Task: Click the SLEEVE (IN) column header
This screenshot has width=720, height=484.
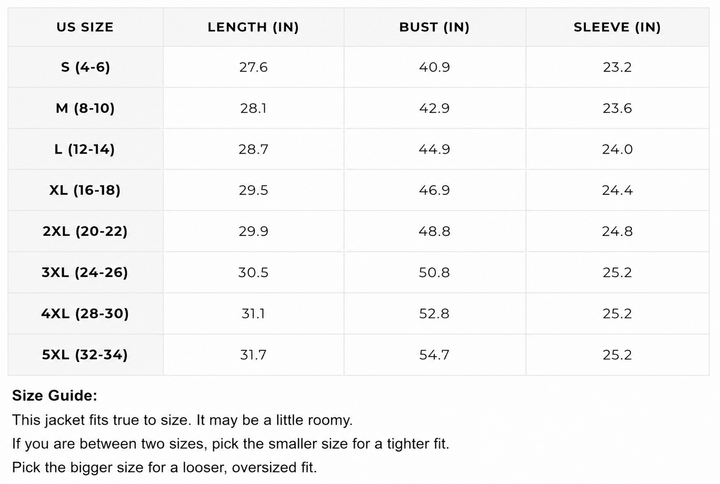Action: tap(617, 27)
